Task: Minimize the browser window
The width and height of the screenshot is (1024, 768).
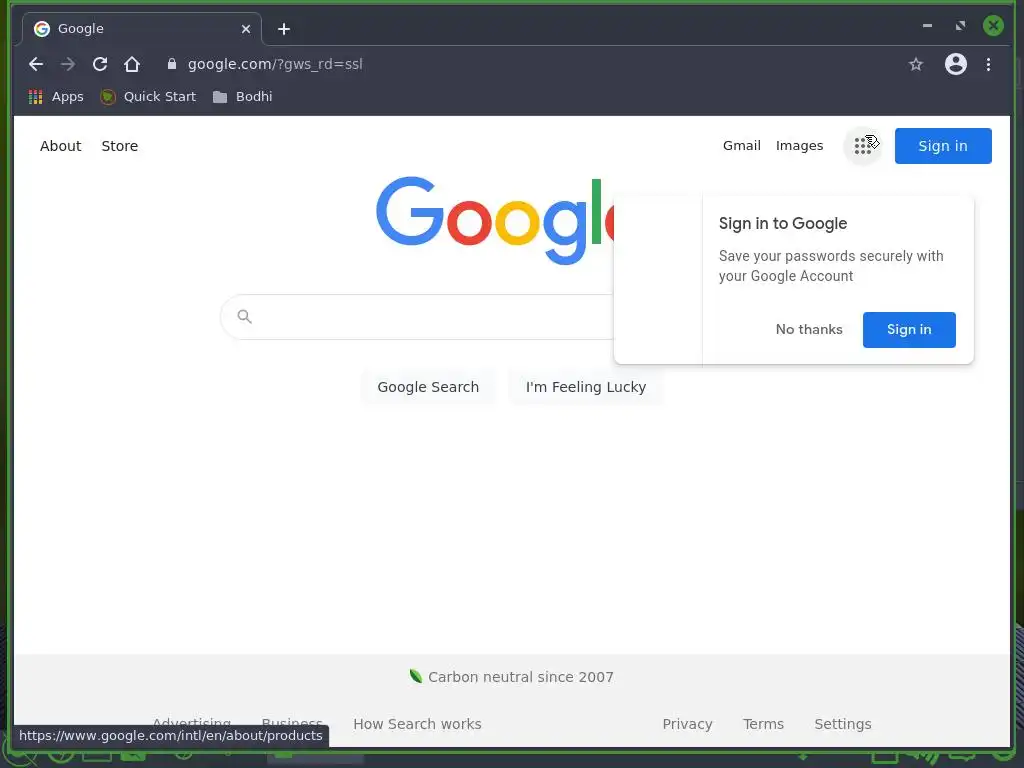Action: click(927, 26)
